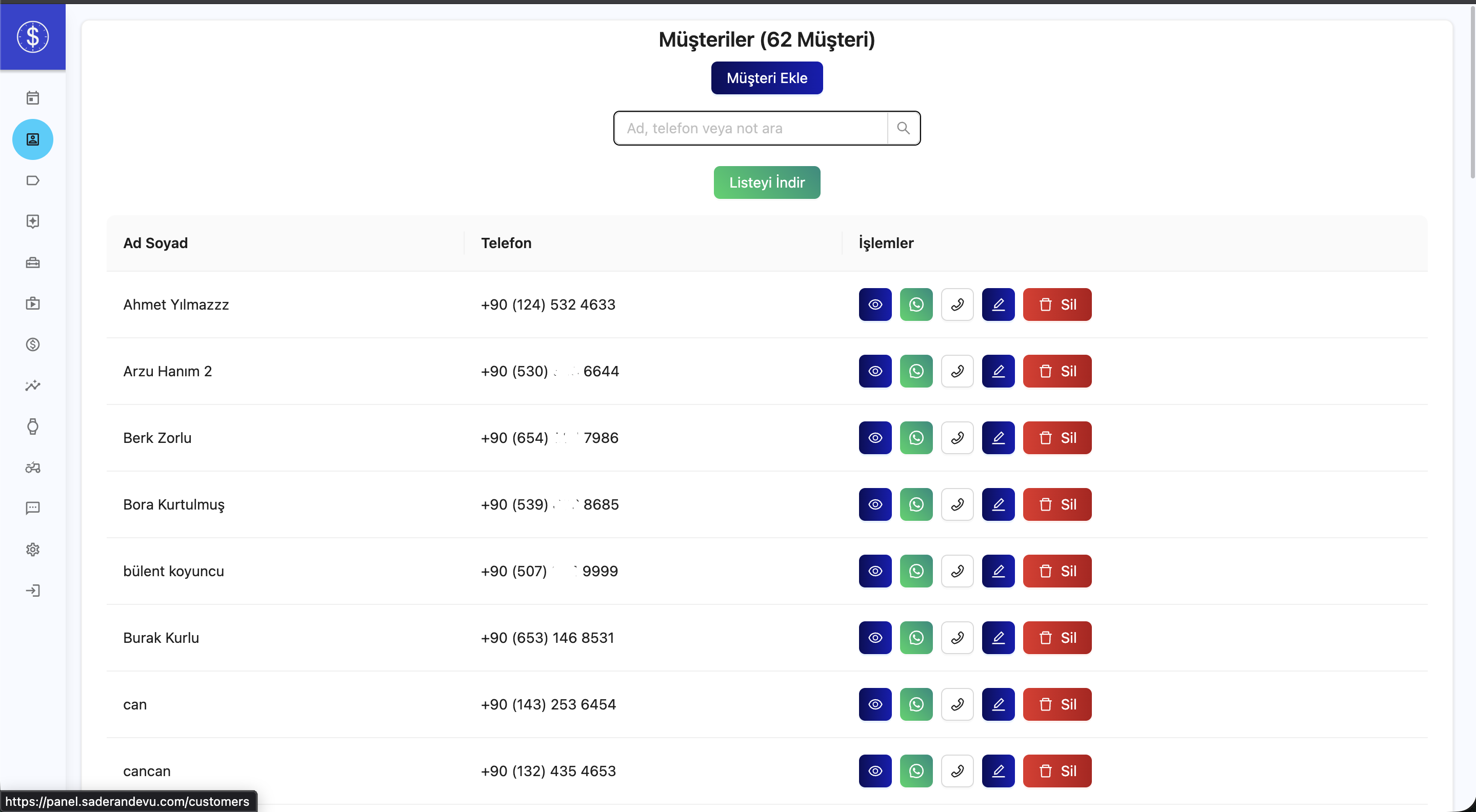1476x812 pixels.
Task: Open the briefcase icon in sidebar
Action: point(33,262)
